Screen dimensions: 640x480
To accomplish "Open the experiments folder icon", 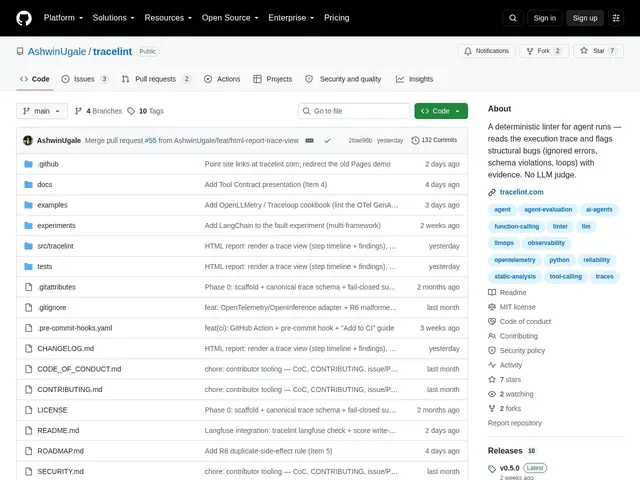I will pyautogui.click(x=28, y=225).
